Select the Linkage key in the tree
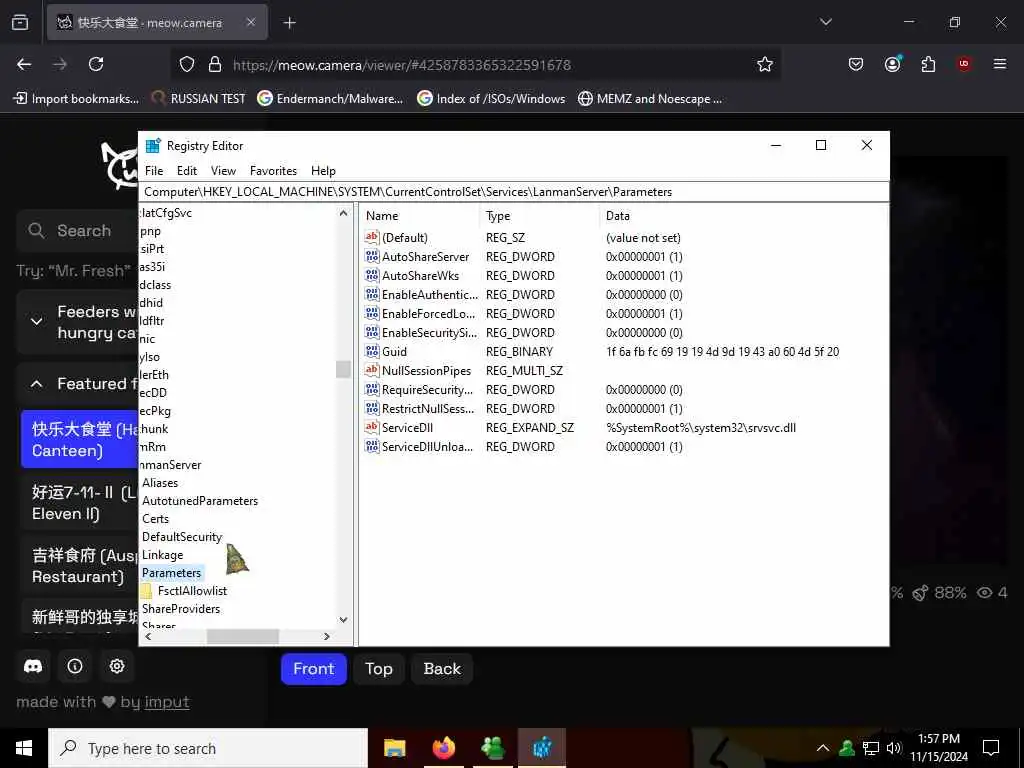1024x768 pixels. pos(163,554)
